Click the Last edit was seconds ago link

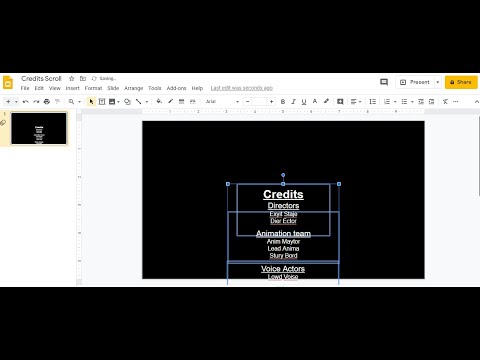click(242, 88)
